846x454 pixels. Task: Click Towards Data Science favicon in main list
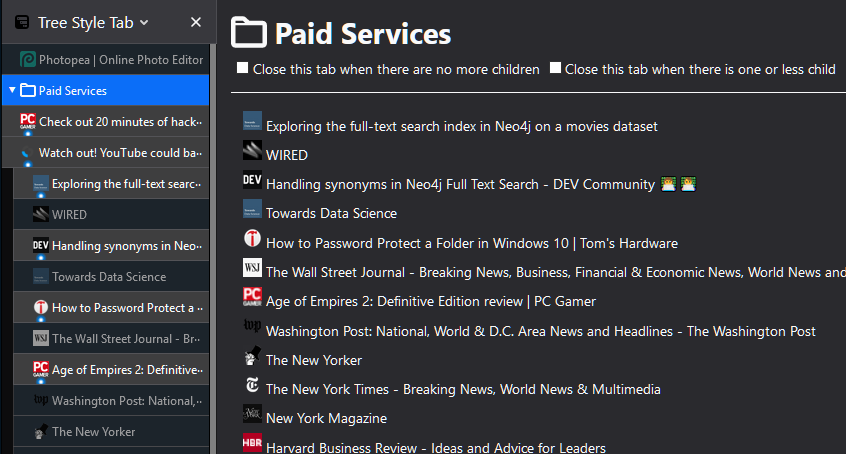pos(252,208)
